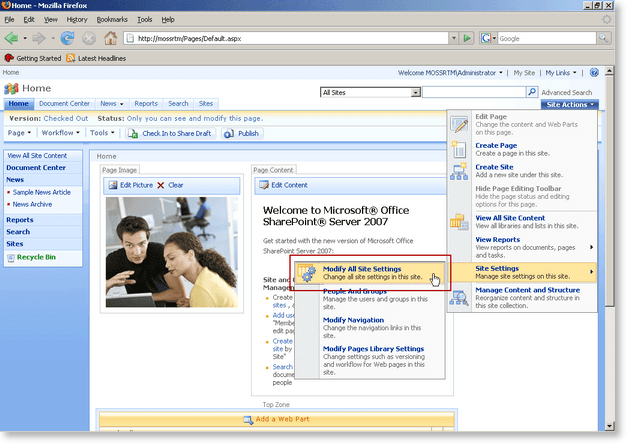This screenshot has width=627, height=444.
Task: Click the Advanced Search link
Action: 567,92
